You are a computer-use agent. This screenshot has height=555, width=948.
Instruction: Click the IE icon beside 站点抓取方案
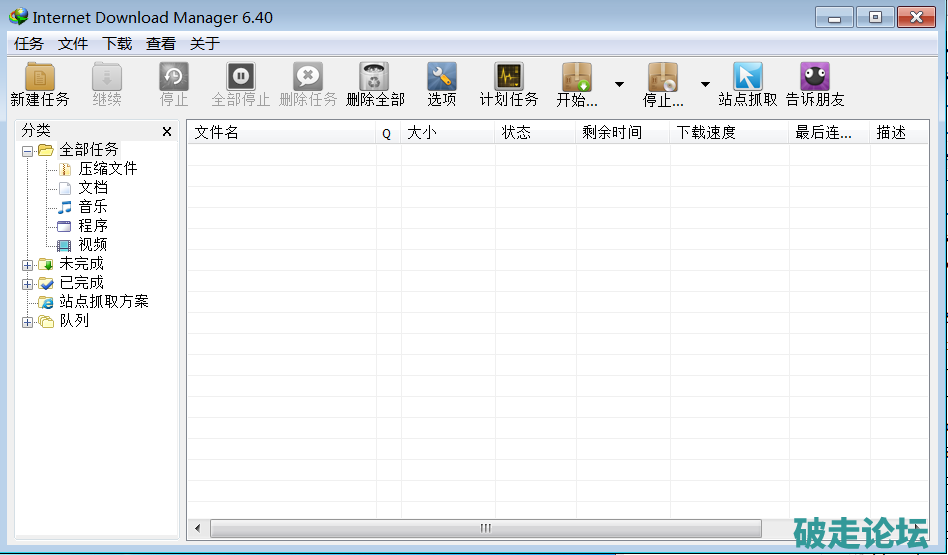pyautogui.click(x=46, y=302)
